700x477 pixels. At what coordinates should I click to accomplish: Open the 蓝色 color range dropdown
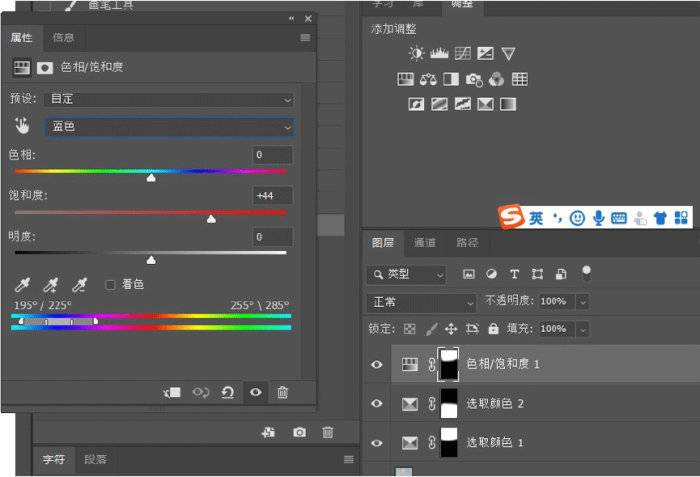(169, 127)
